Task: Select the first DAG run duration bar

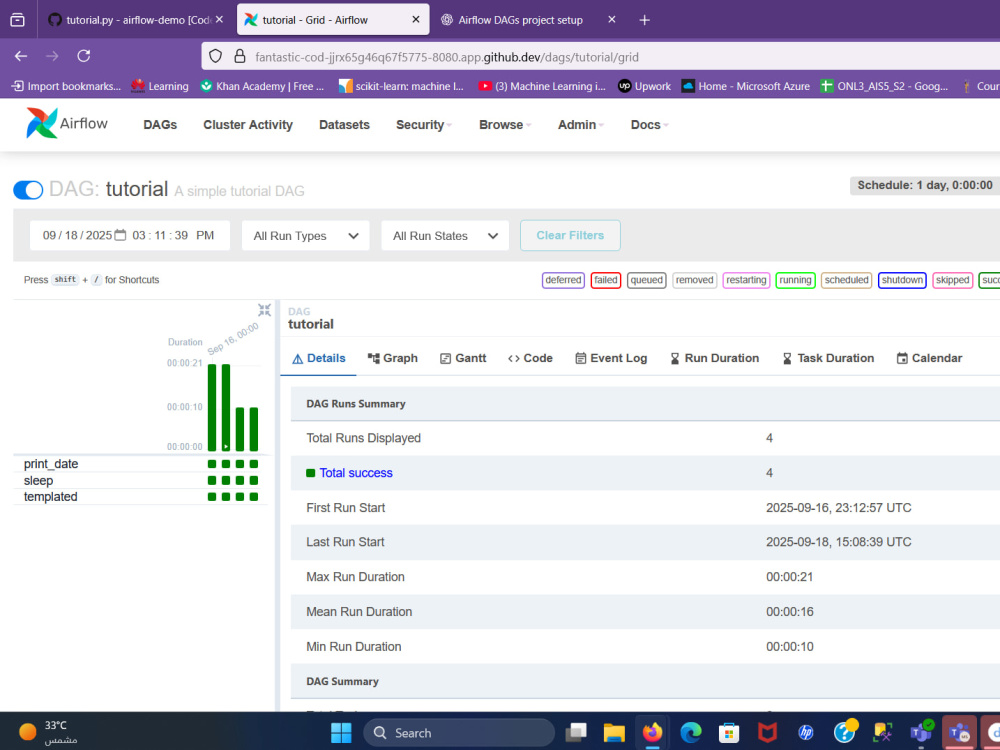Action: (x=212, y=408)
